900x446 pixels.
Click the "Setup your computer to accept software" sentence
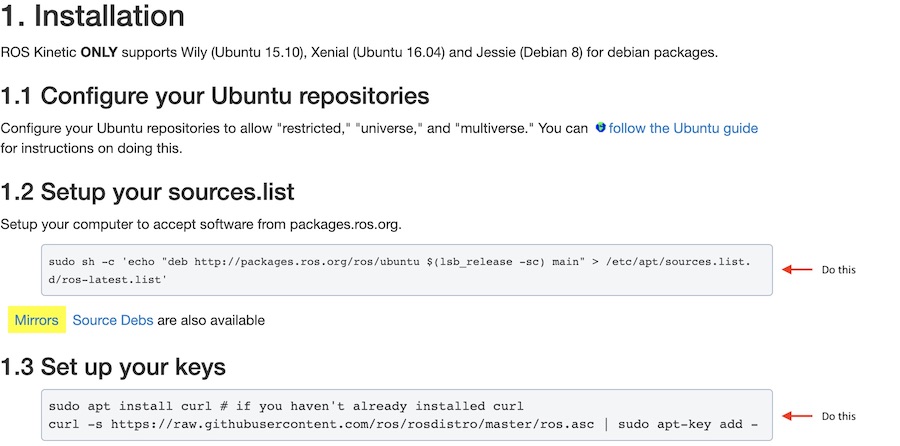[x=200, y=223]
